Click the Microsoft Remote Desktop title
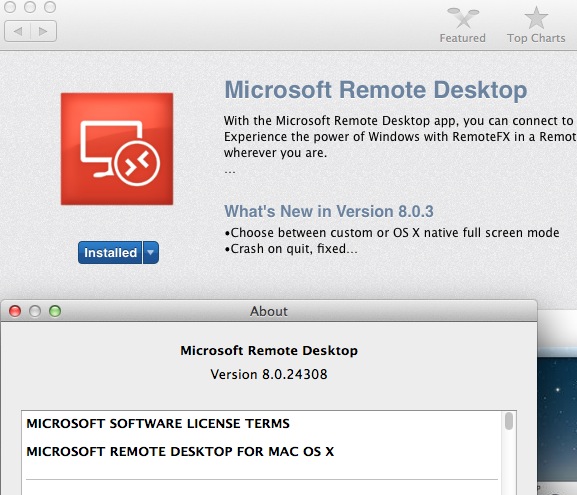577x495 pixels. (x=376, y=90)
